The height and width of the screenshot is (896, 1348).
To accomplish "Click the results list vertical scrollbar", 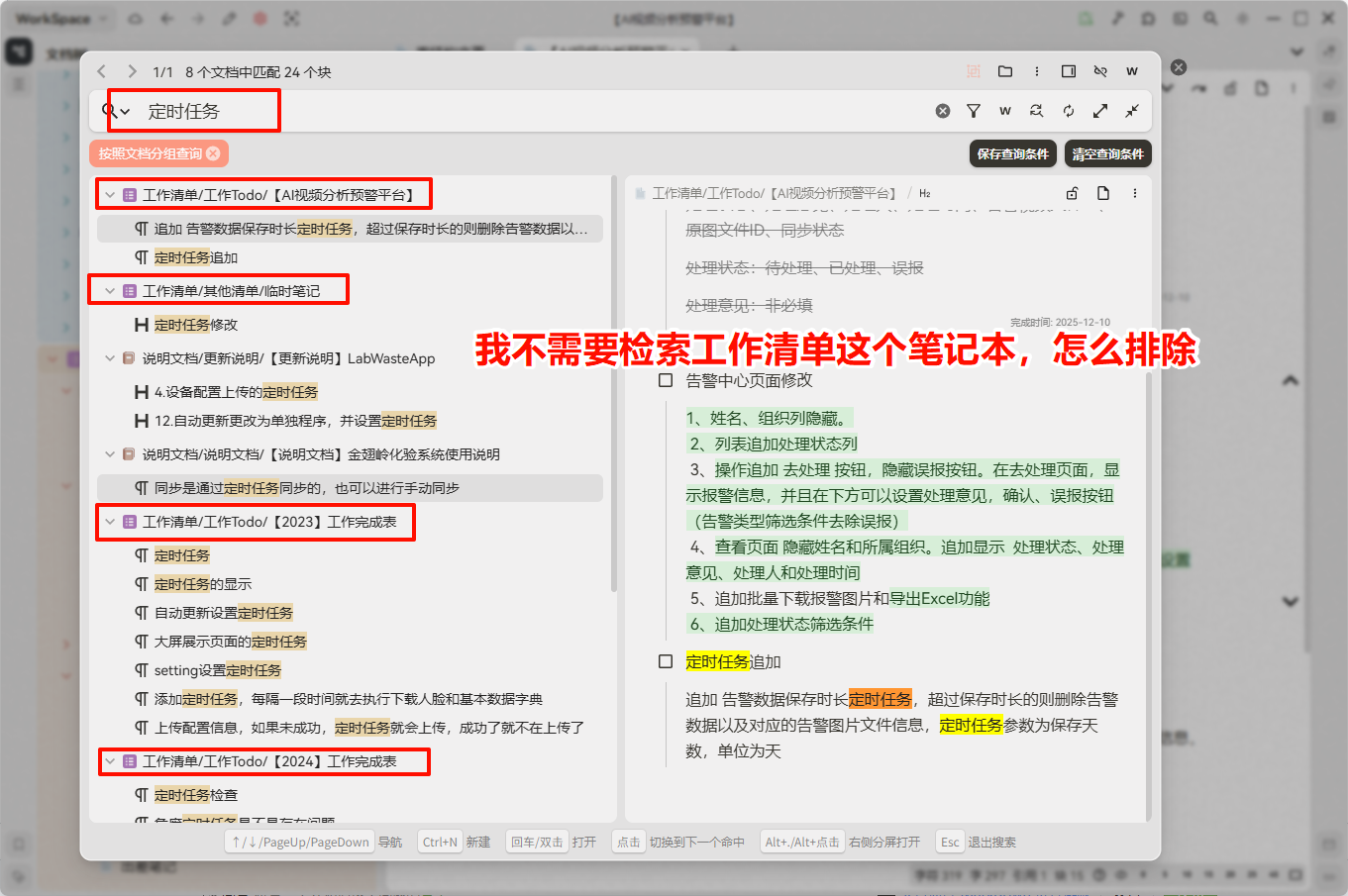I will pyautogui.click(x=614, y=386).
